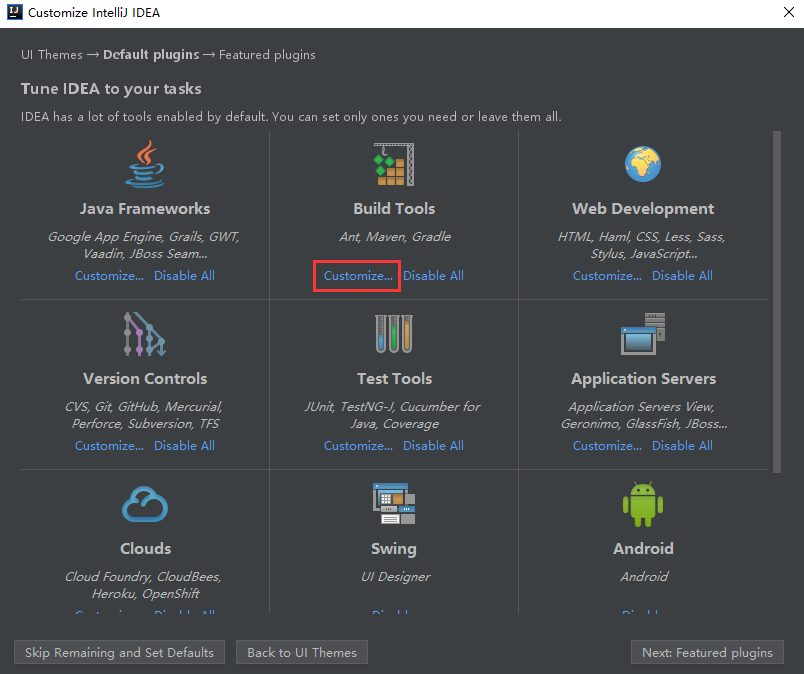Open Customize for Java Frameworks
Image resolution: width=804 pixels, height=674 pixels.
tap(109, 275)
